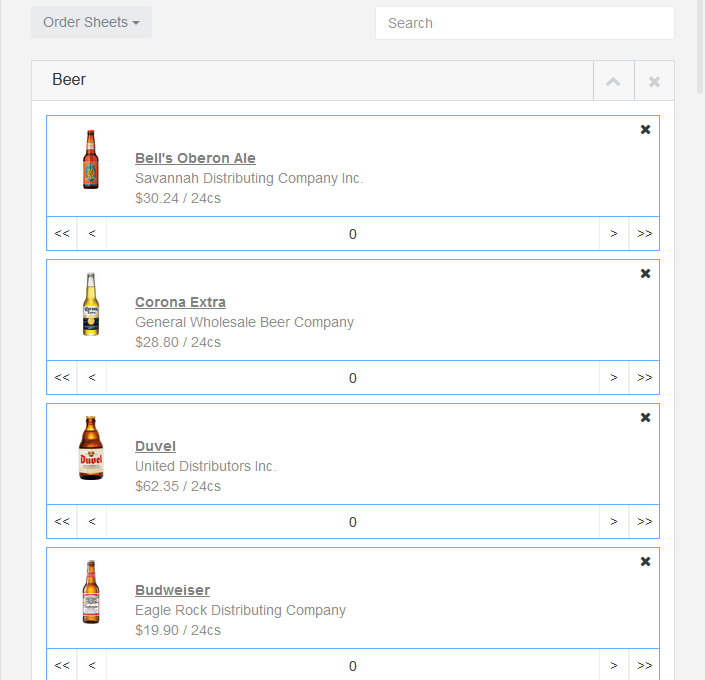Jump Corona Extra quantity up with >> button
This screenshot has height=680, width=705.
pyautogui.click(x=644, y=378)
